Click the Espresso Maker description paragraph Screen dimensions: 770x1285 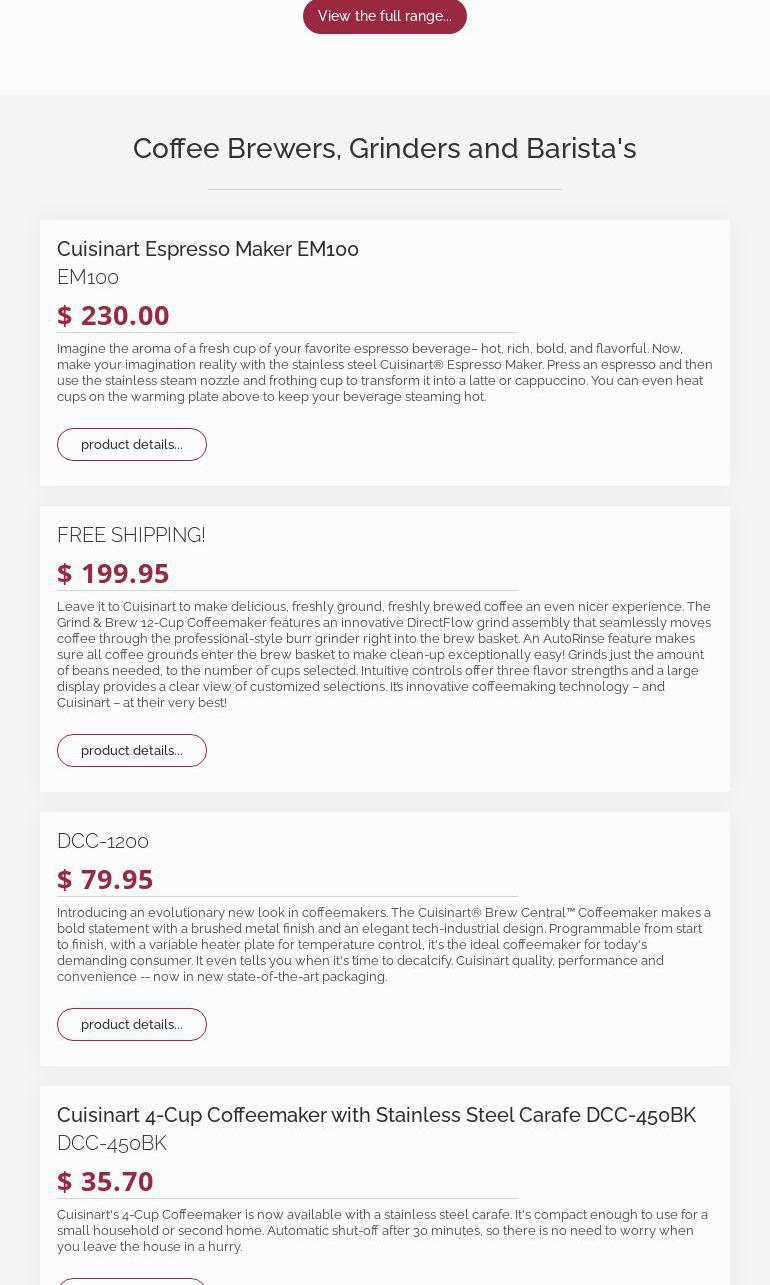(x=385, y=373)
